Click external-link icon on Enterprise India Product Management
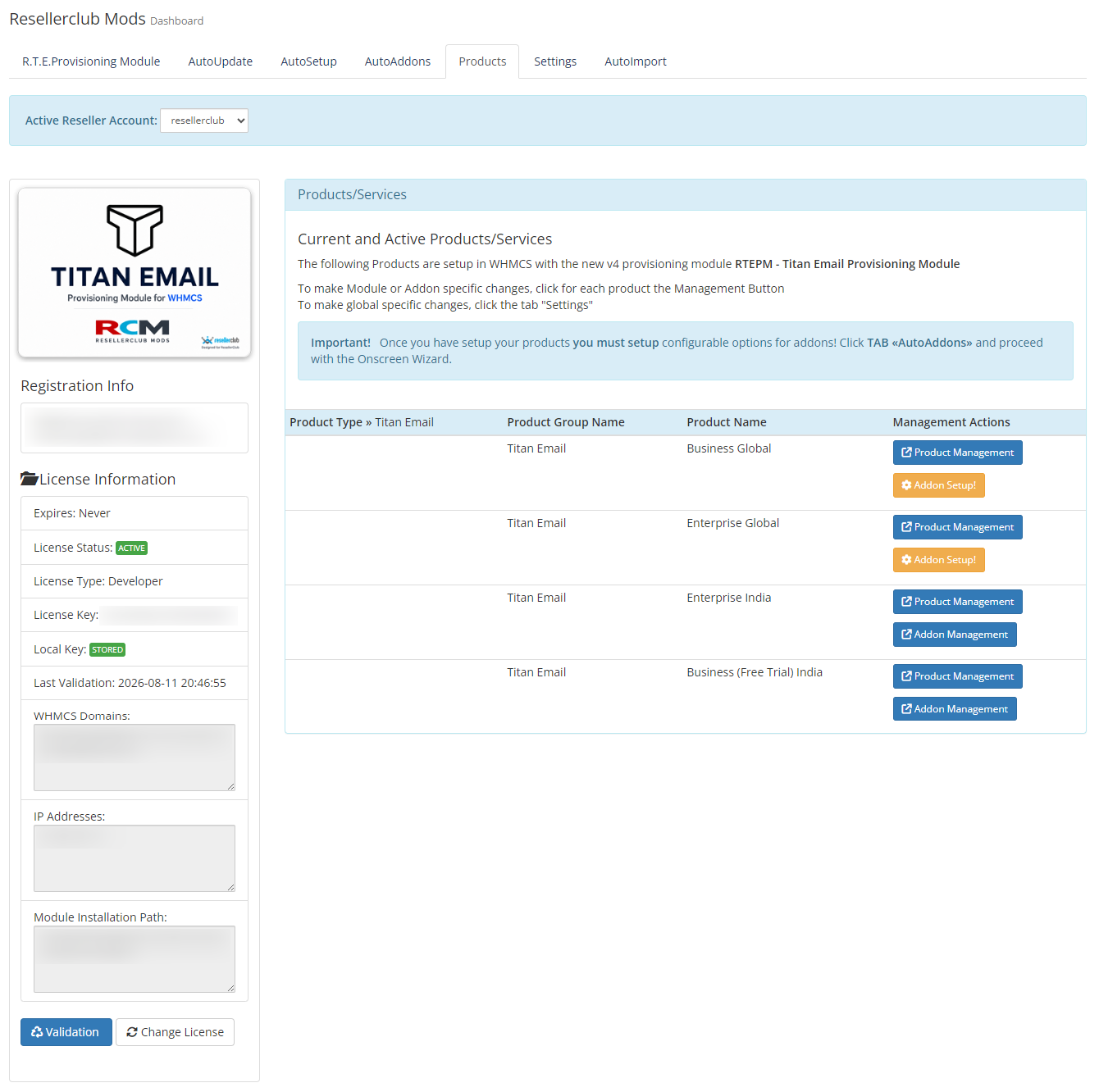Screen dimensions: 1099x1092 [906, 602]
